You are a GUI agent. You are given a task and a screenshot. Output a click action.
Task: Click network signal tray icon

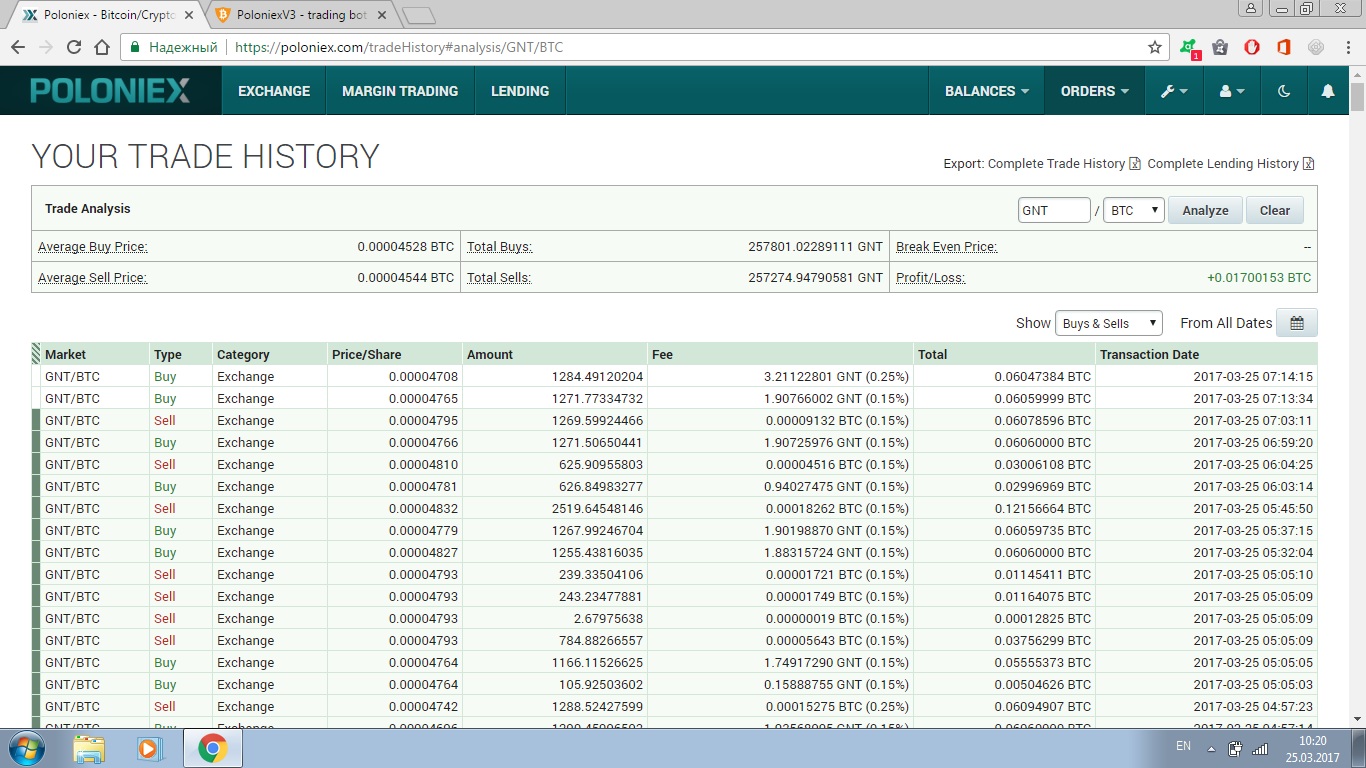[1260, 748]
